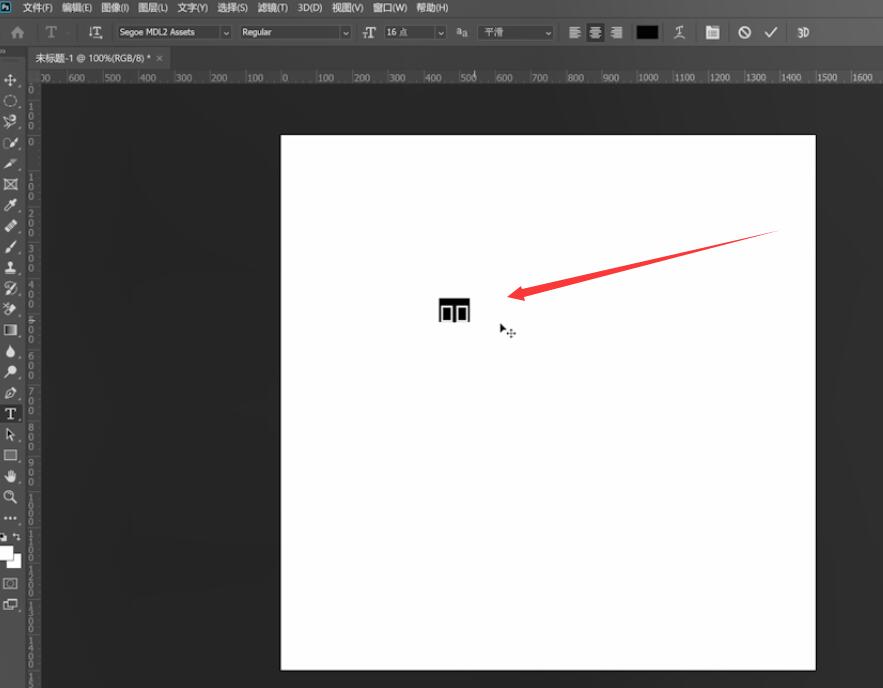
Task: Toggle Quick Mask mode
Action: click(10, 583)
